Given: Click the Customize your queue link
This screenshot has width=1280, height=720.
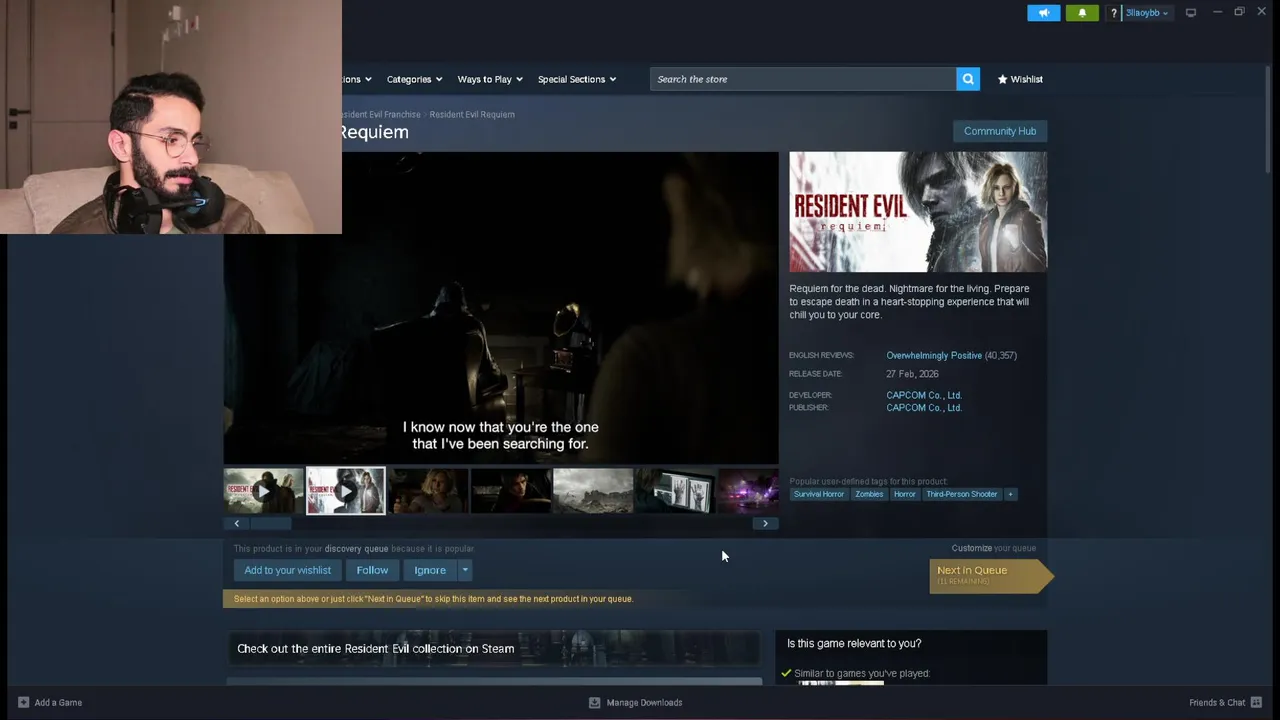Looking at the screenshot, I should tap(994, 548).
